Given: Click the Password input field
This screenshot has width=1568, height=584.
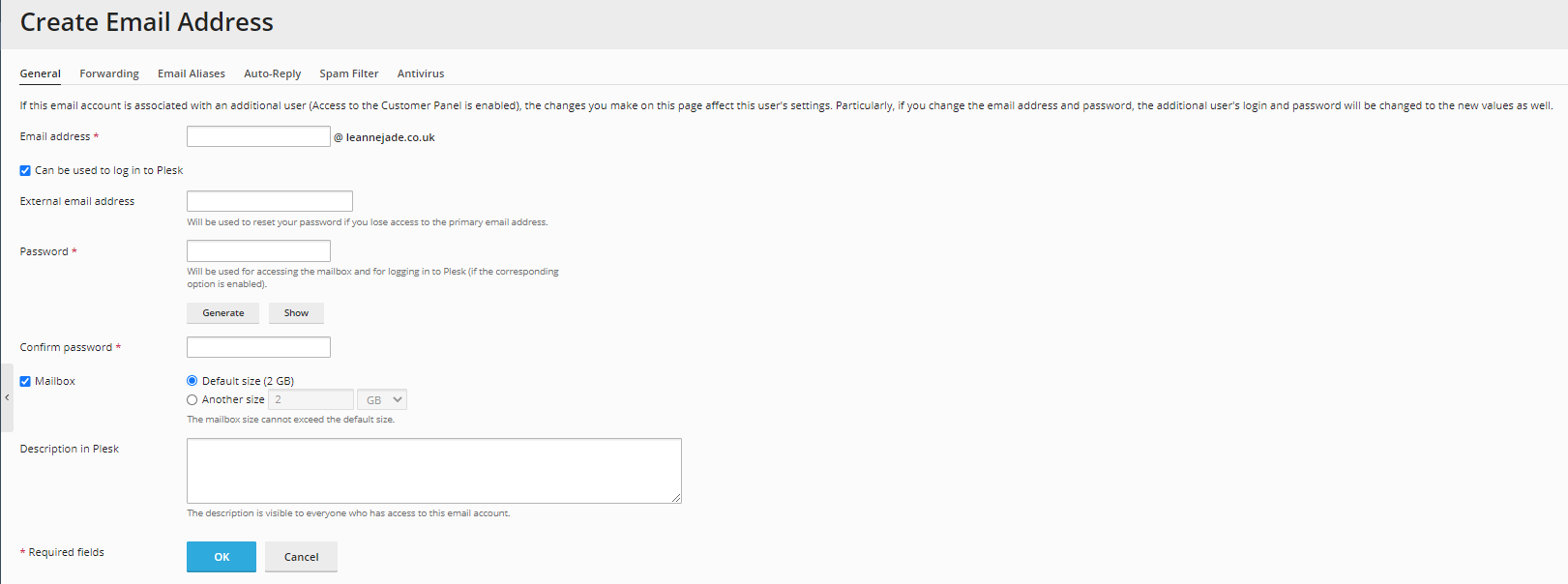Looking at the screenshot, I should 258,251.
